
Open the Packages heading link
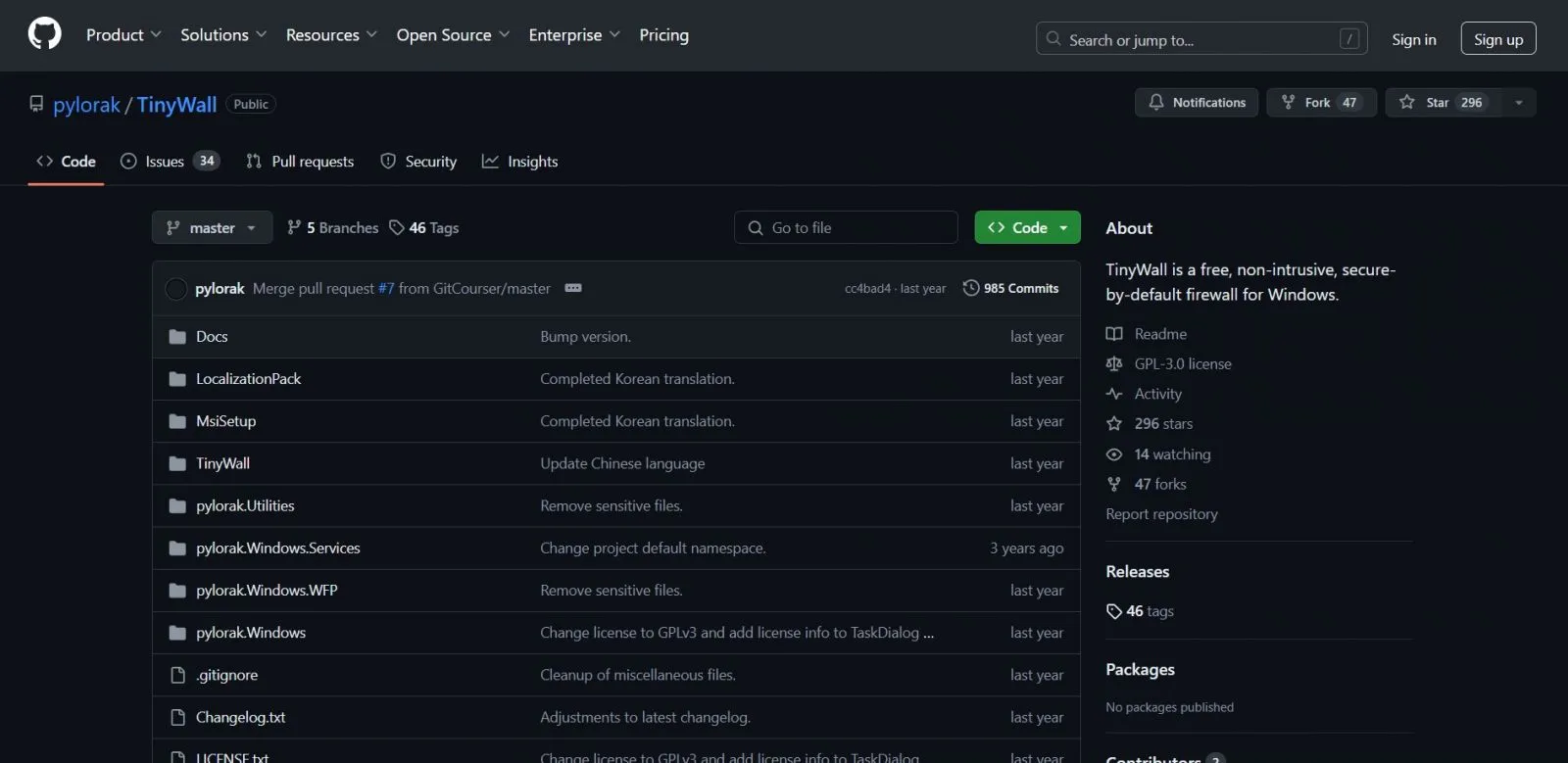tap(1140, 670)
